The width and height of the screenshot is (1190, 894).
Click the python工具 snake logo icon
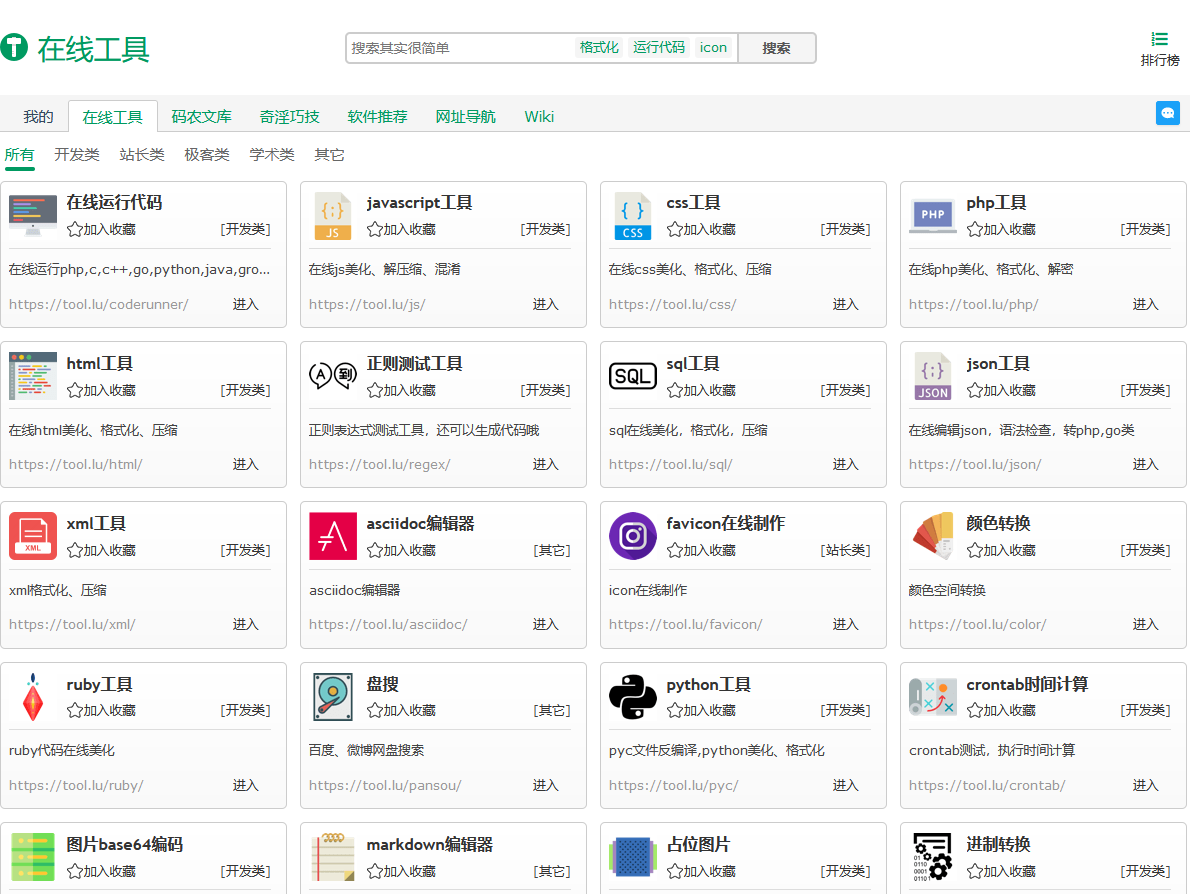(x=633, y=697)
